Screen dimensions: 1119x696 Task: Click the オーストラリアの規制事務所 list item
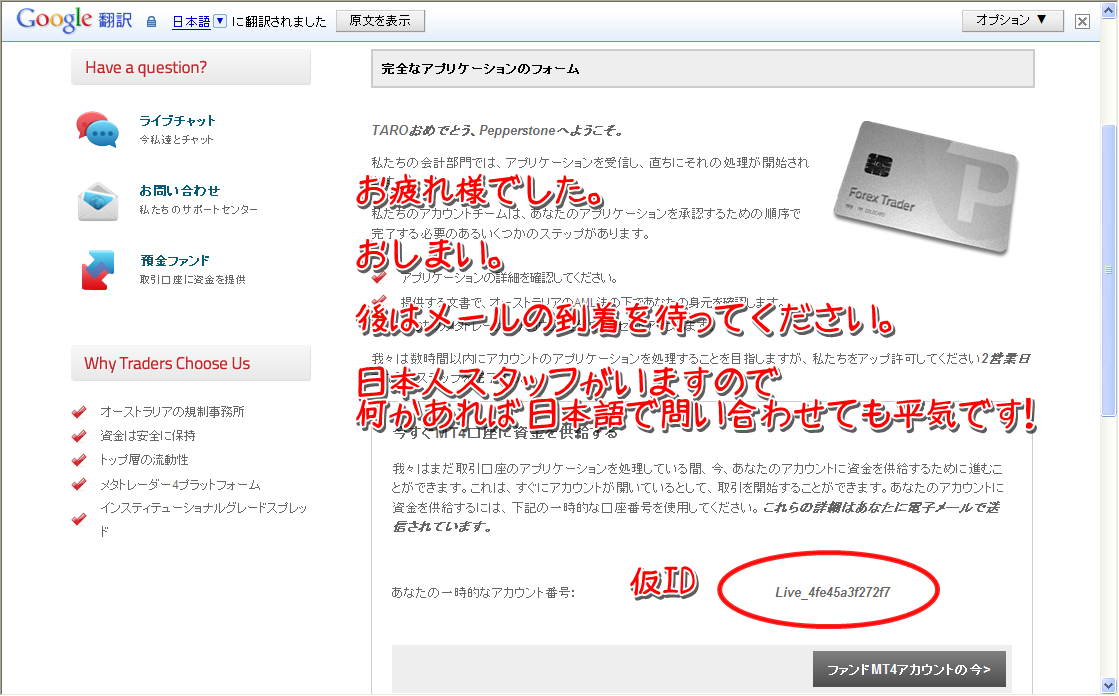[x=172, y=412]
